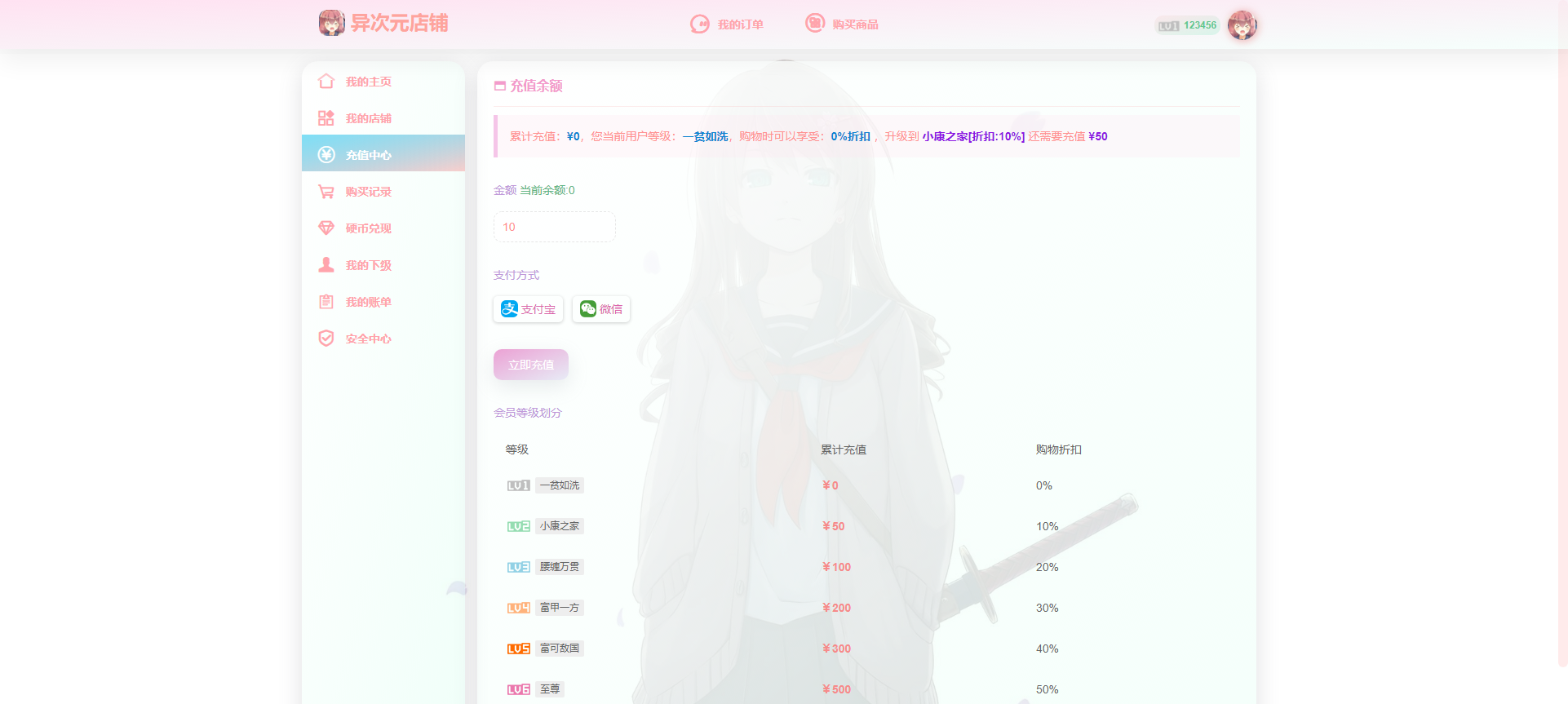Select 充值中心 sidebar item
The image size is (1568, 704).
[x=383, y=153]
